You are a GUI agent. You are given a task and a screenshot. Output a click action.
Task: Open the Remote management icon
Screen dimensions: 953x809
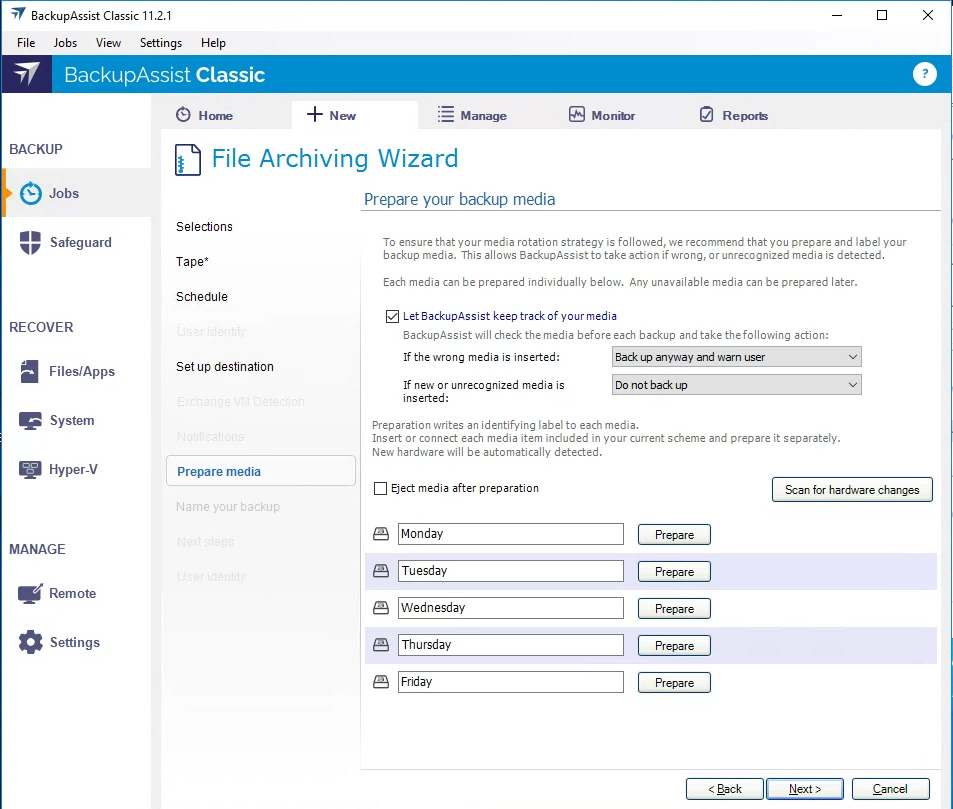point(31,594)
